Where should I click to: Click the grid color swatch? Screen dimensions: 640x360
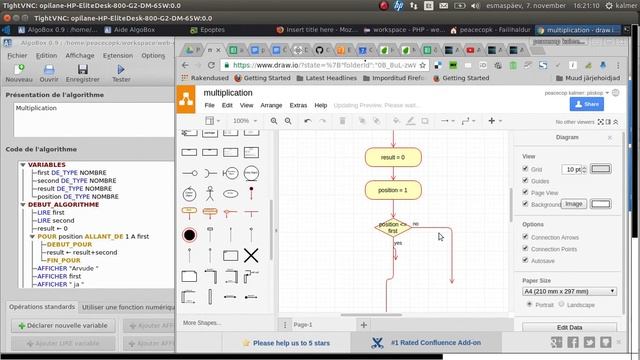pyautogui.click(x=601, y=169)
